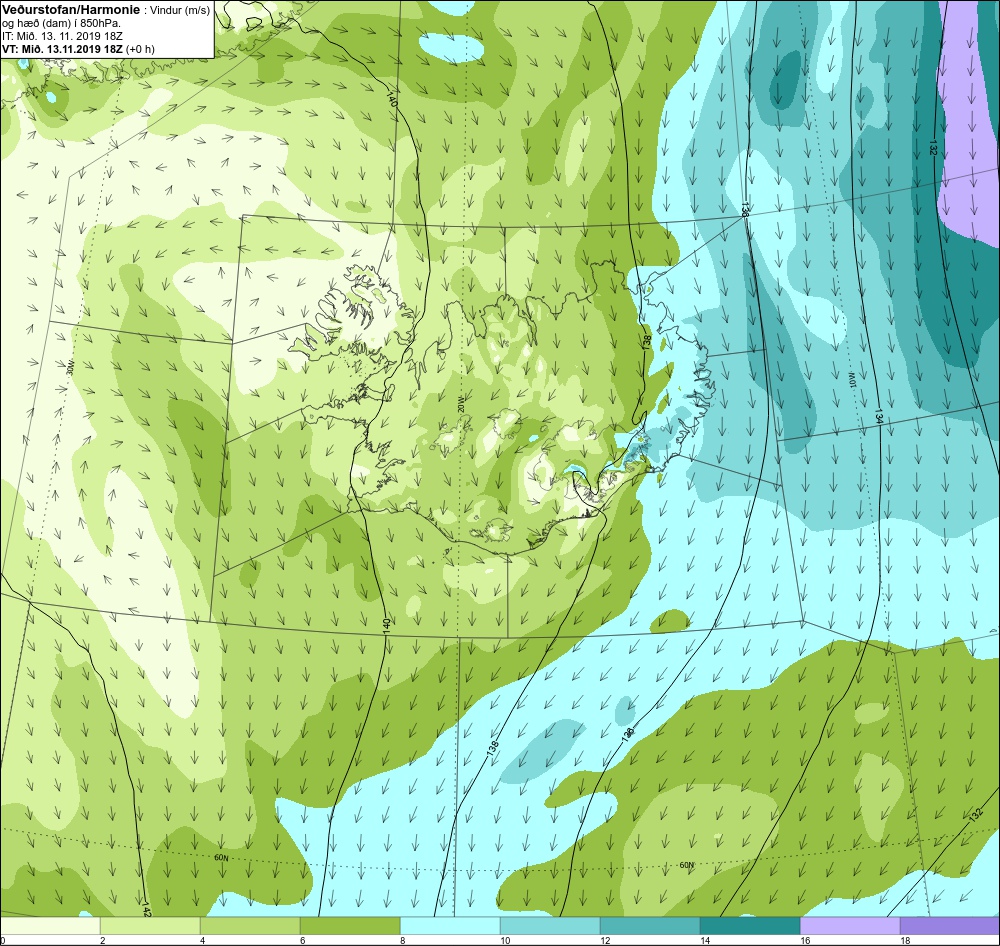Image resolution: width=1000 pixels, height=946 pixels.
Task: Click the "142" height contour label
Action: (x=147, y=909)
